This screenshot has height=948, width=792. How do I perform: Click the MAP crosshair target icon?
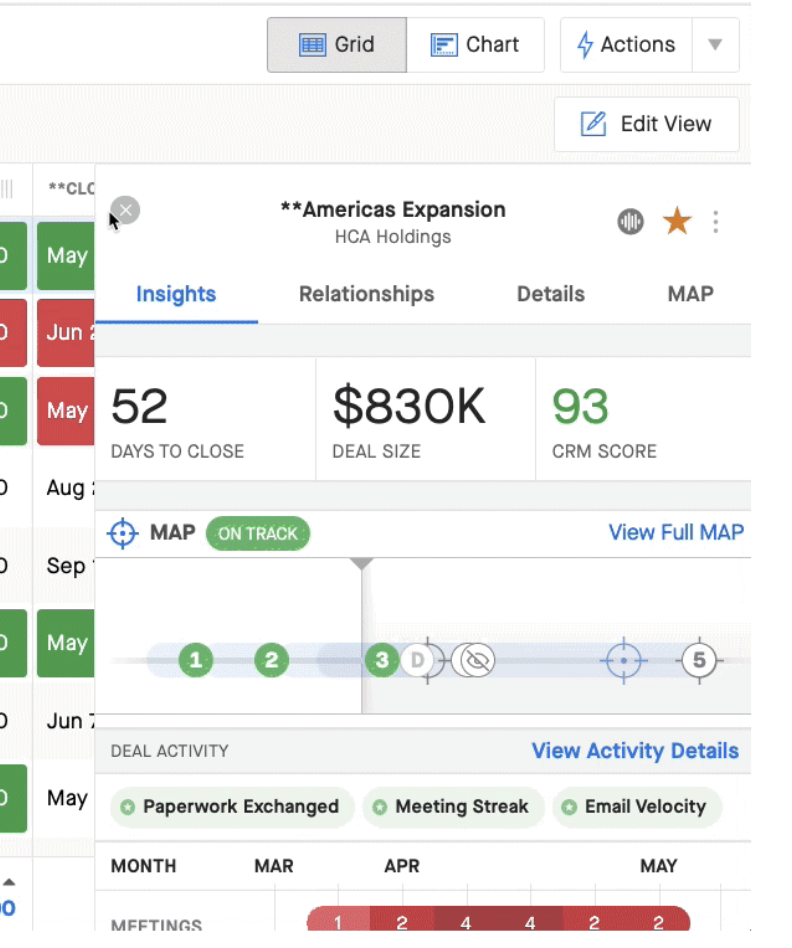(123, 533)
